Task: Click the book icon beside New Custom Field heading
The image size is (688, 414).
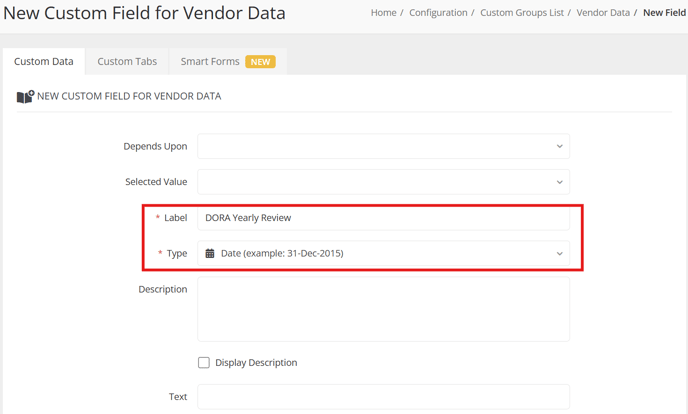Action: (25, 96)
